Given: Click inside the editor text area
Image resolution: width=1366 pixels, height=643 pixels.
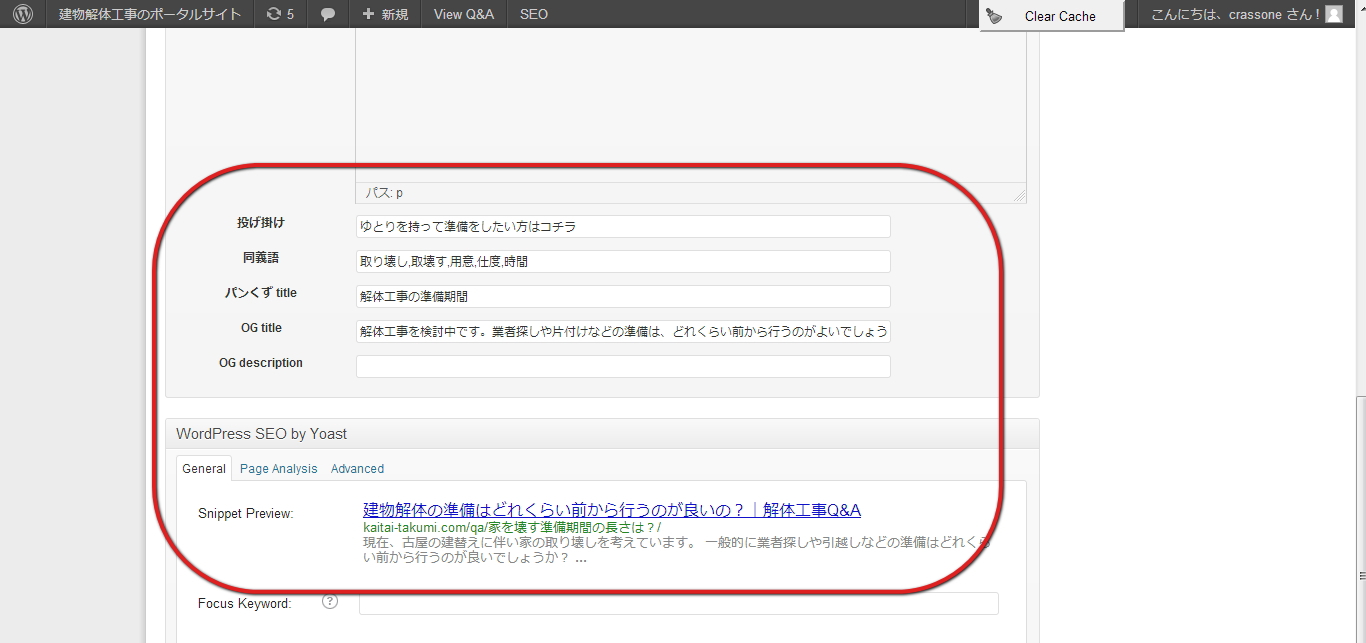Looking at the screenshot, I should [x=690, y=105].
